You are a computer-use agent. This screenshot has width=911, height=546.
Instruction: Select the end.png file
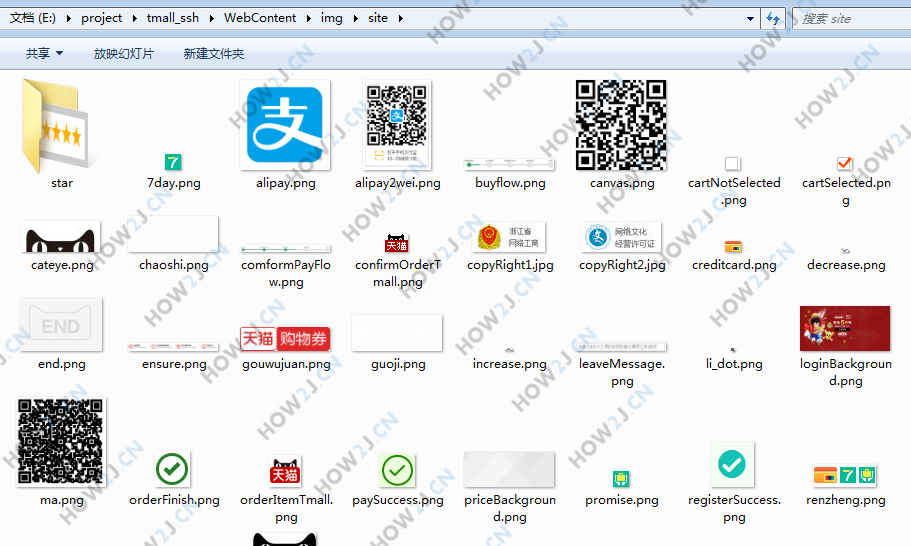[61, 325]
